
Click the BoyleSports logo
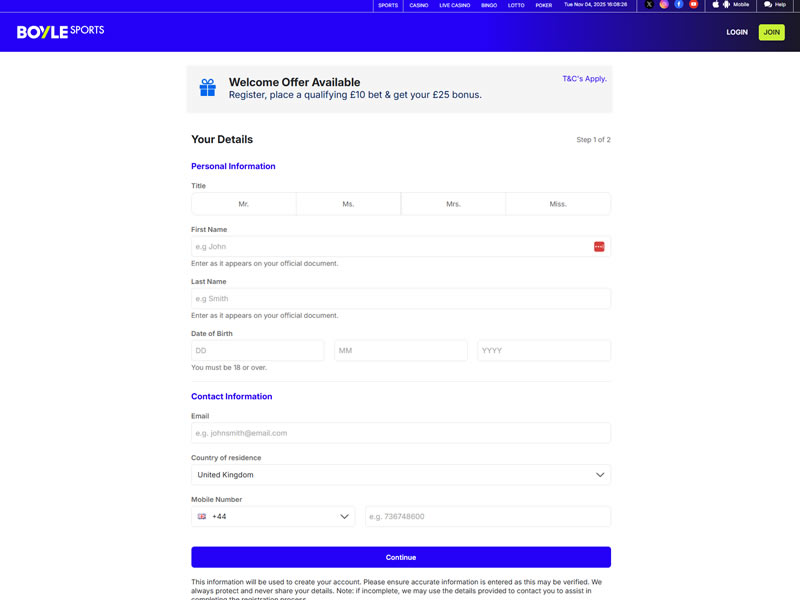(x=60, y=31)
